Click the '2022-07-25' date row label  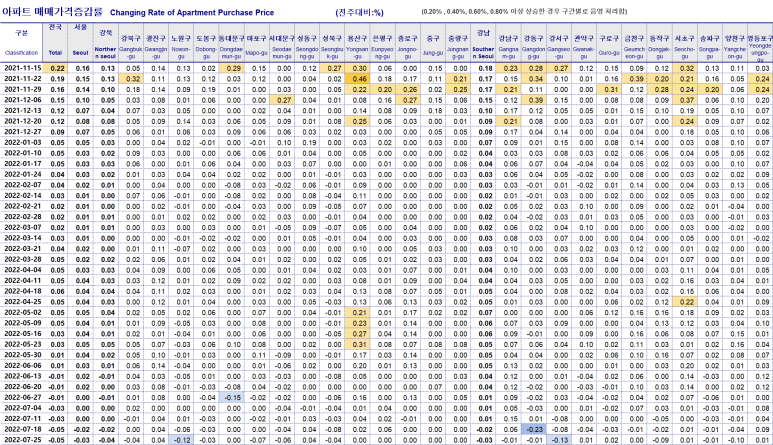pos(22,440)
